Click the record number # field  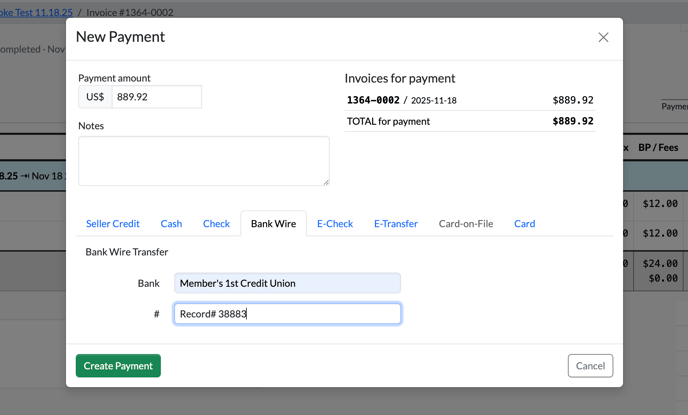click(287, 314)
